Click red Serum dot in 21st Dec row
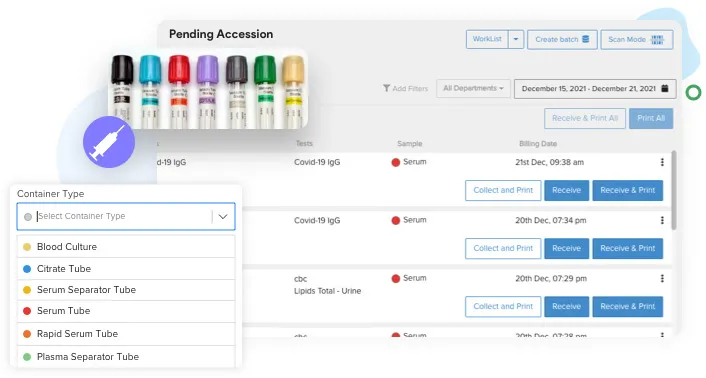This screenshot has height=378, width=706. 396,162
